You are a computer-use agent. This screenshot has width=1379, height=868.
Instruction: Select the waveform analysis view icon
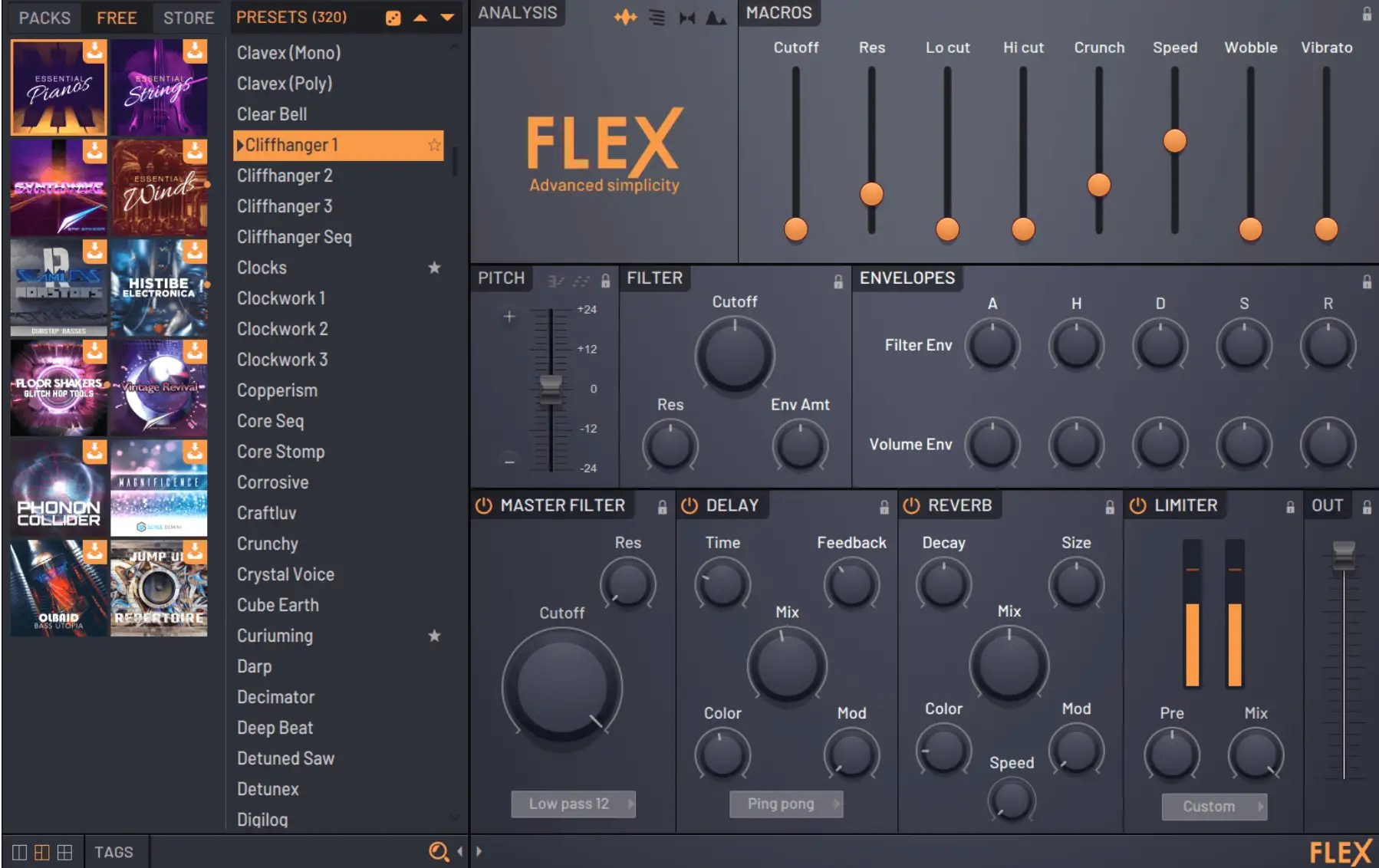tap(627, 17)
